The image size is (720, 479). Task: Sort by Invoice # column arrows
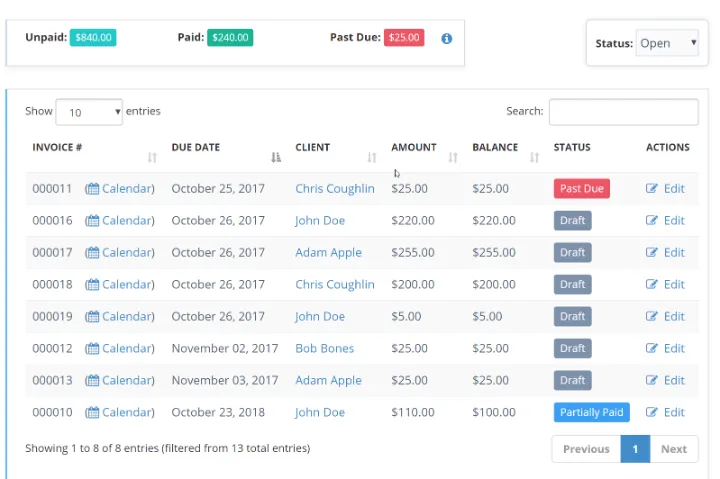pyautogui.click(x=152, y=158)
